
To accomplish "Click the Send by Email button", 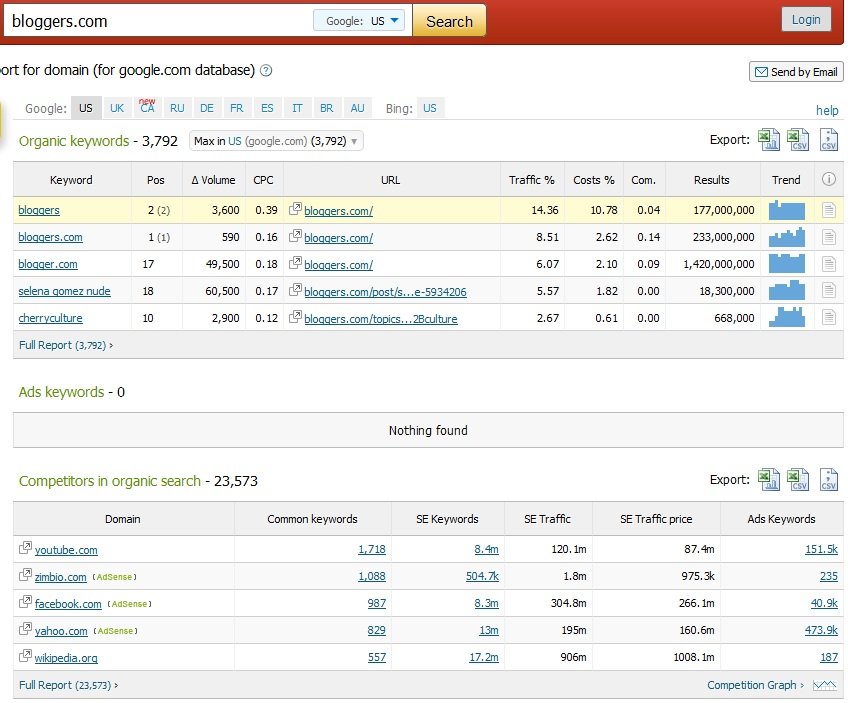I will point(796,71).
